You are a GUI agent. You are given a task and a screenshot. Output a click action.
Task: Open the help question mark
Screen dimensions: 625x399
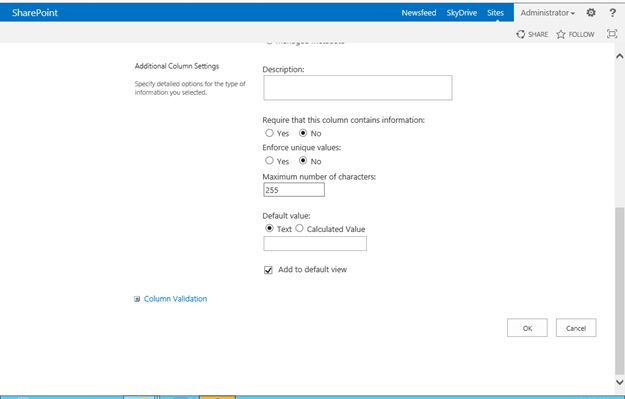point(613,13)
